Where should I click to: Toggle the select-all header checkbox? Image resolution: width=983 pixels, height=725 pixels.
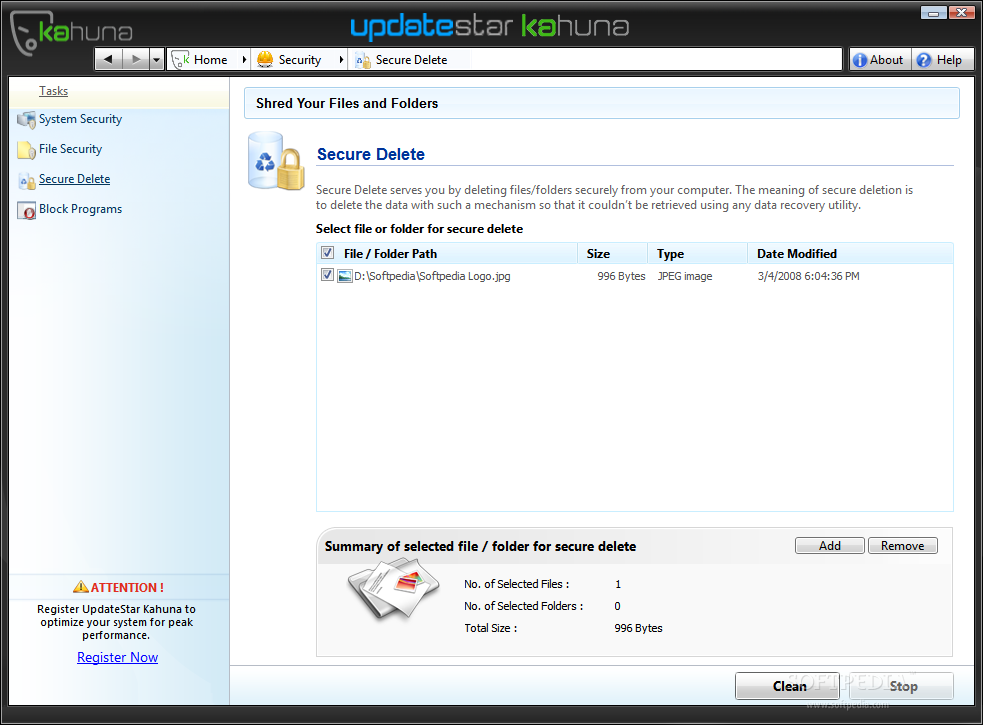pyautogui.click(x=327, y=253)
